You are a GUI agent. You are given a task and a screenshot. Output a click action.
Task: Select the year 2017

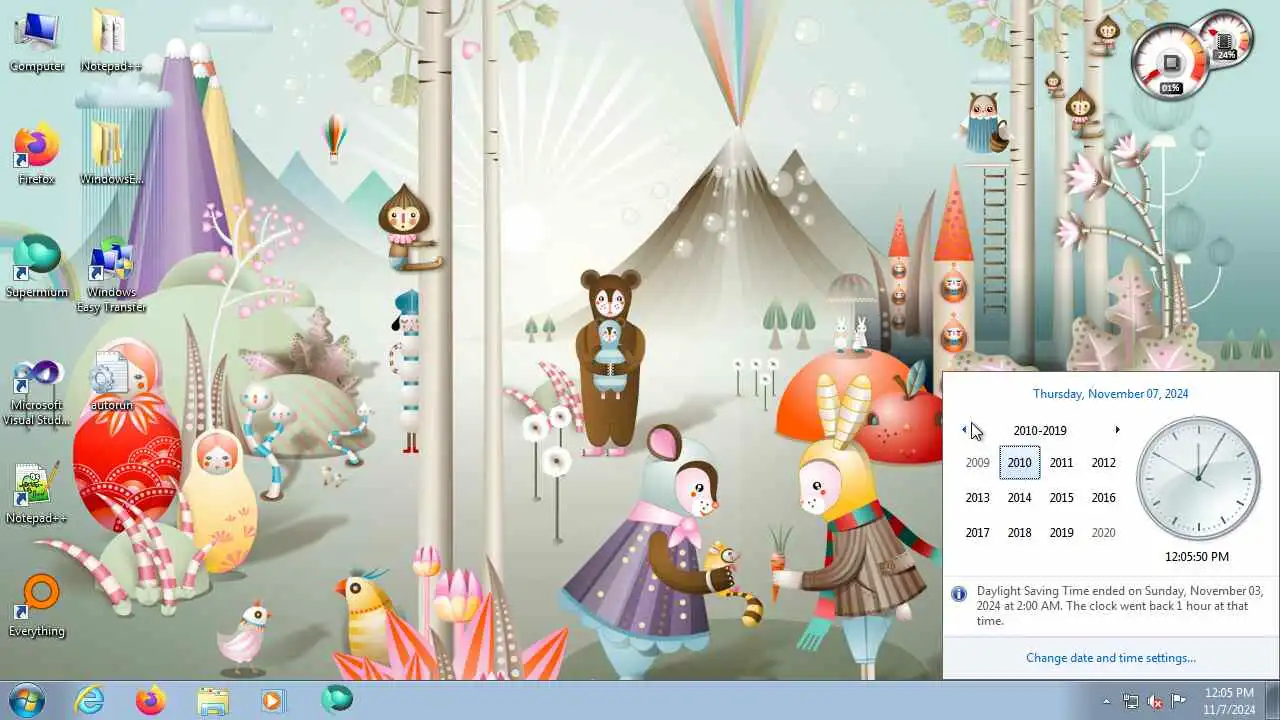[x=977, y=533]
